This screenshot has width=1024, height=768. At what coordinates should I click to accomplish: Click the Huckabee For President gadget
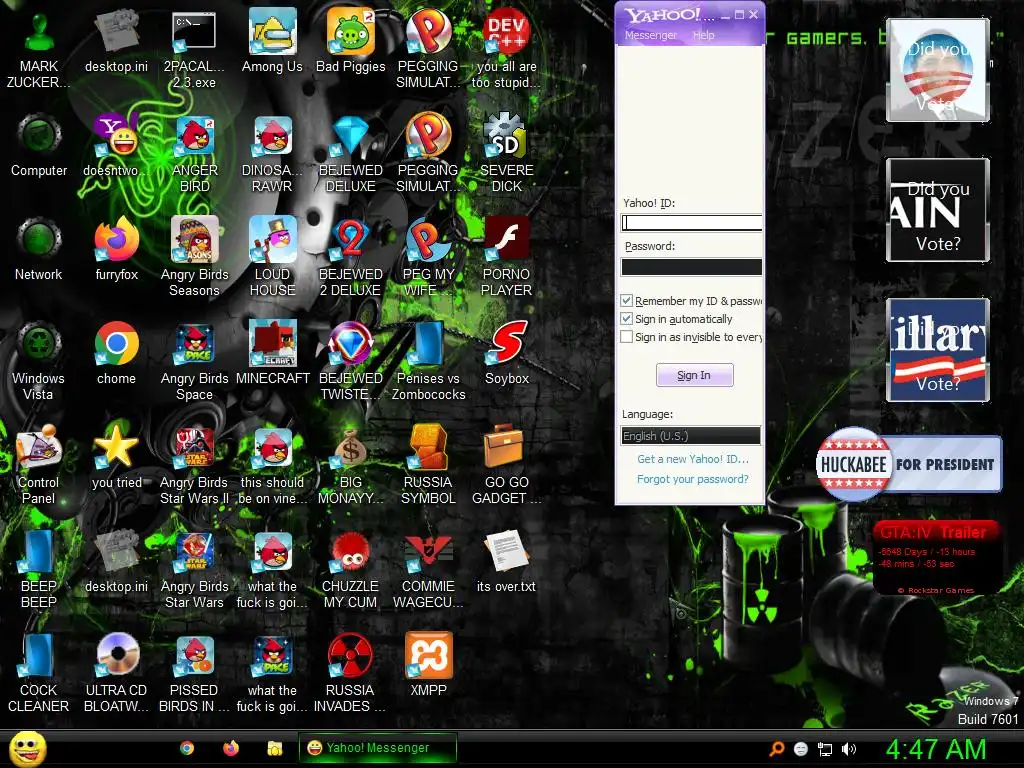coord(908,464)
